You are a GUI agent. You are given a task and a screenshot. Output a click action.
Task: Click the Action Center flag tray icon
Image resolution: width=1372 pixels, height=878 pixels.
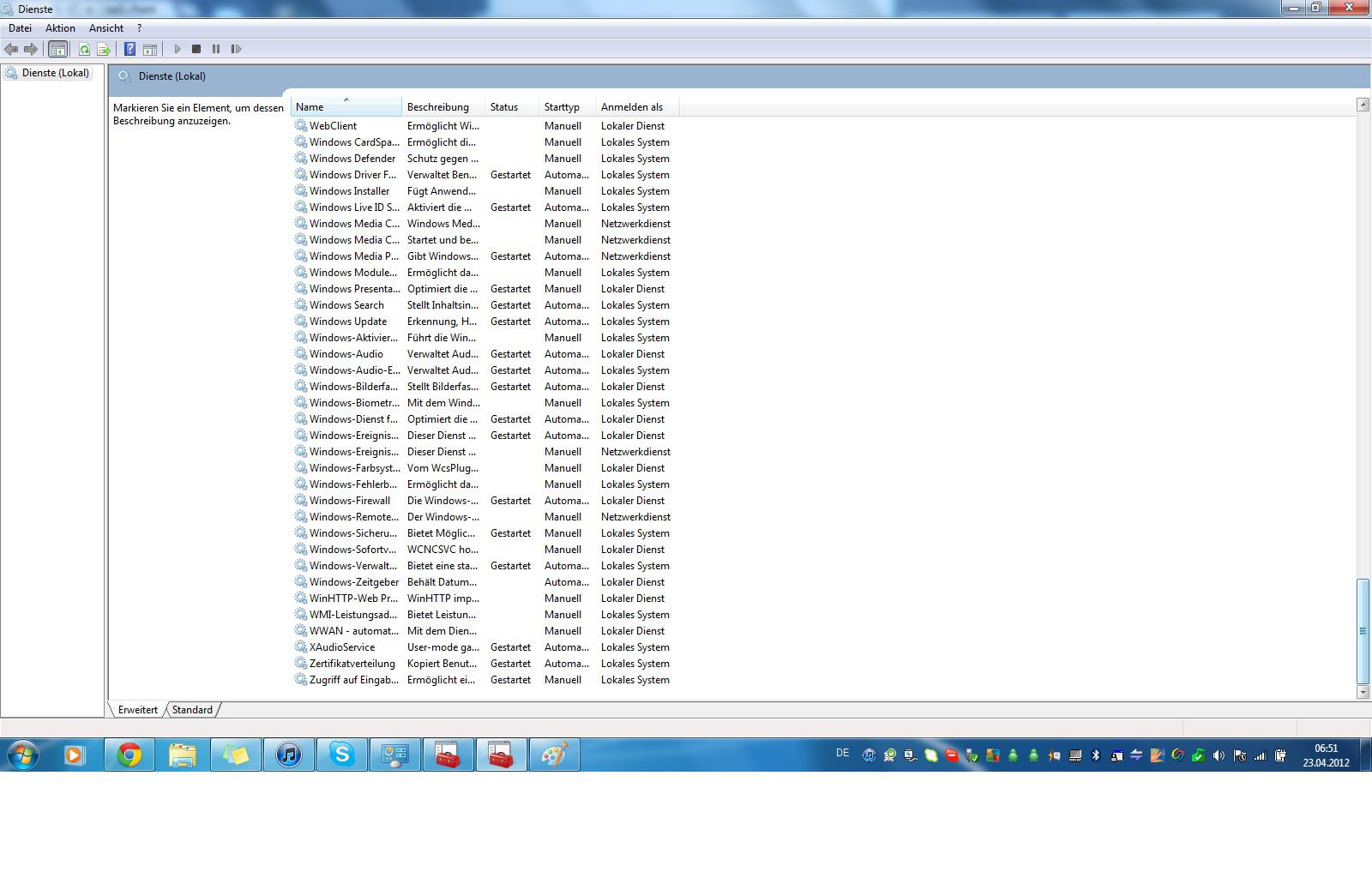[x=1239, y=755]
